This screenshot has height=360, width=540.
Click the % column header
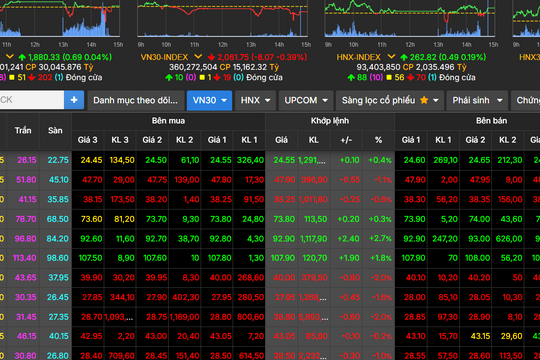click(x=378, y=140)
